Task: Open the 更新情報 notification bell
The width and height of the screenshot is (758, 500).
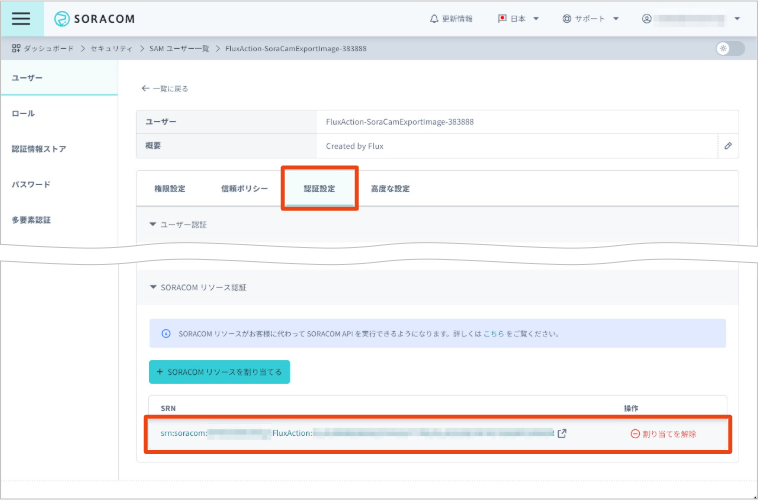Action: 451,19
